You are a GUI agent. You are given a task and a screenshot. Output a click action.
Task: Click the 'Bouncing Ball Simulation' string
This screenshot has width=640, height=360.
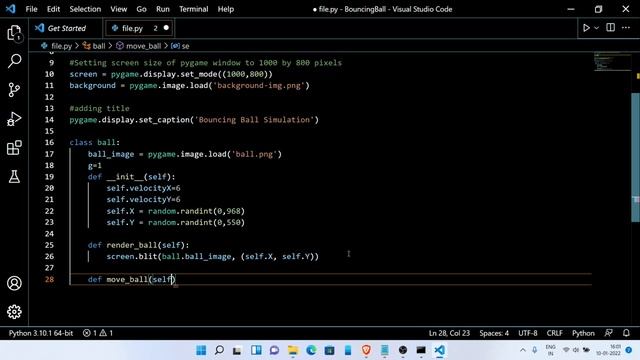[254, 120]
